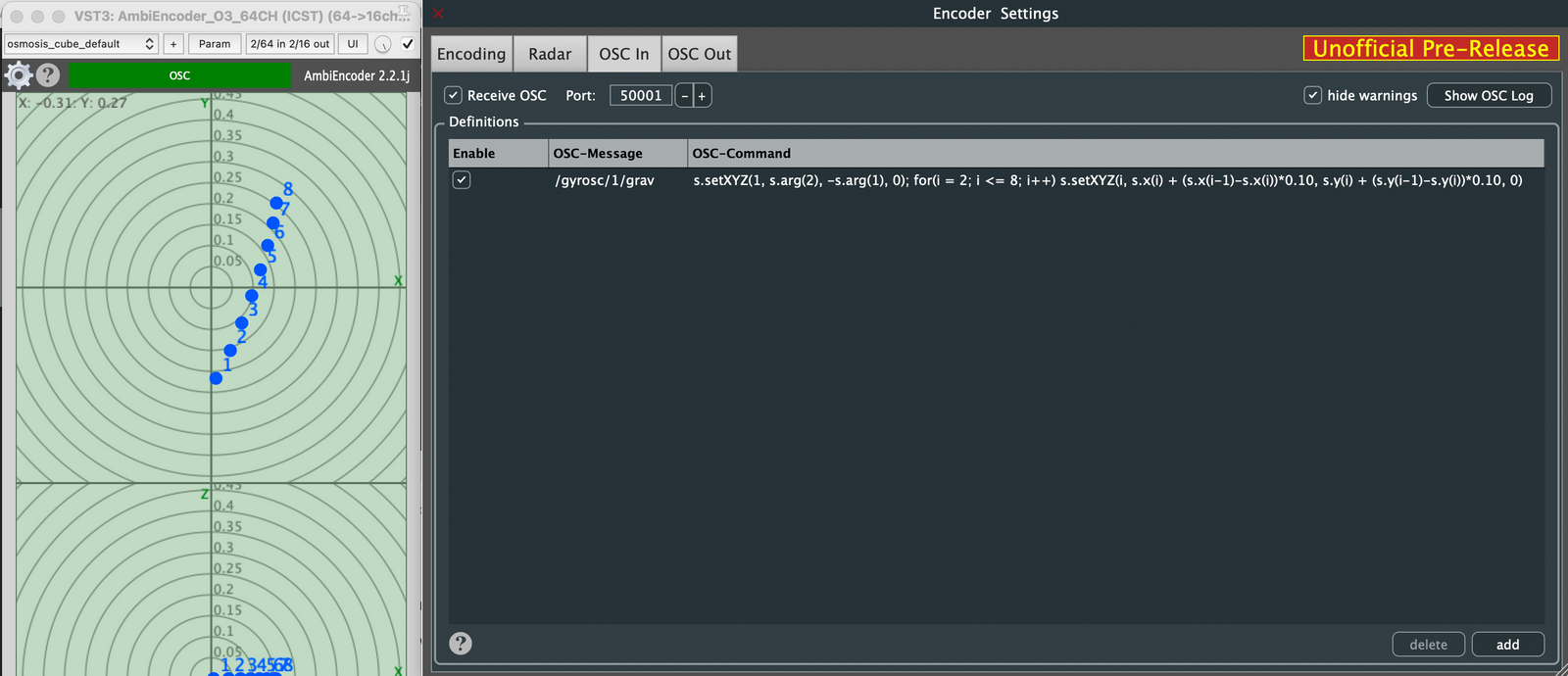1568x676 pixels.
Task: Click the Show OSC Log button
Action: tap(1488, 95)
